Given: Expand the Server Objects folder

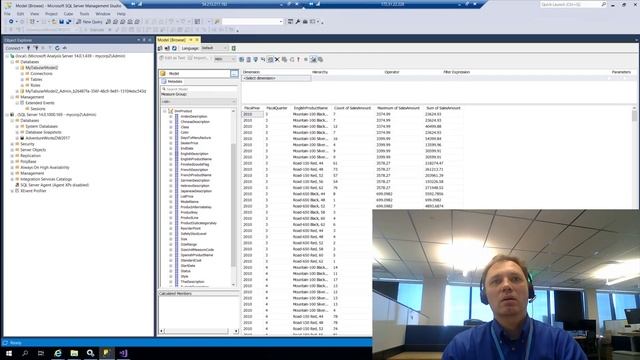Looking at the screenshot, I should [x=12, y=150].
